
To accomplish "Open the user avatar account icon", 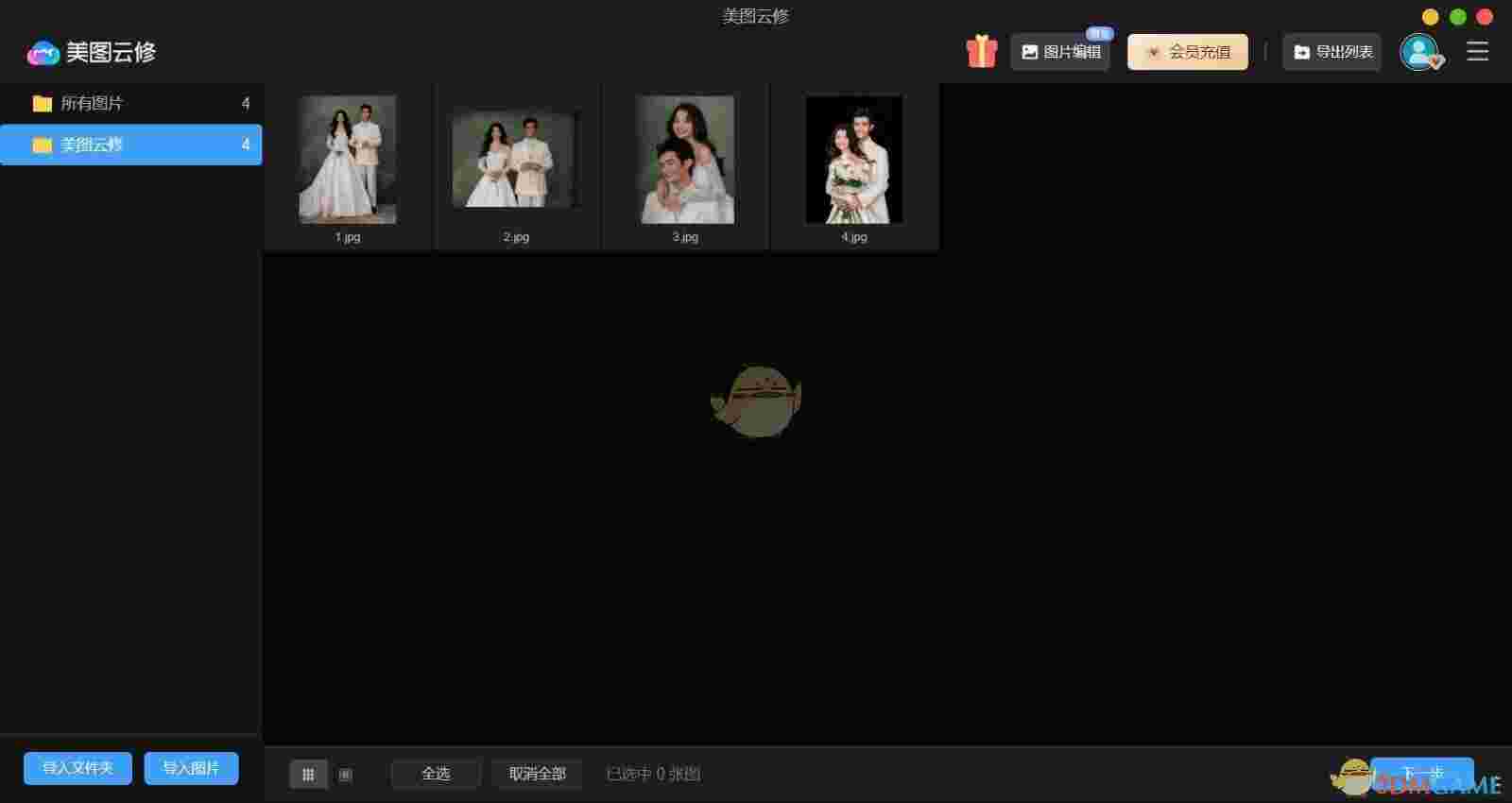I will pyautogui.click(x=1419, y=52).
